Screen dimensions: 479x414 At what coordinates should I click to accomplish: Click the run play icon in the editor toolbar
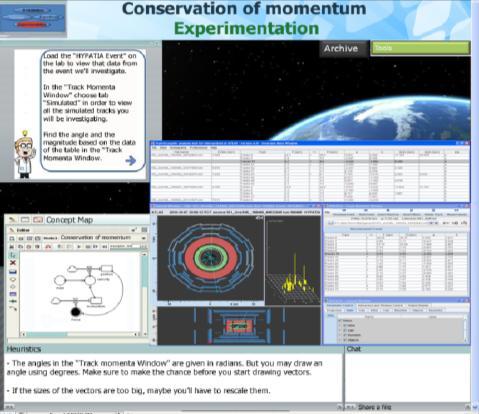click(79, 247)
